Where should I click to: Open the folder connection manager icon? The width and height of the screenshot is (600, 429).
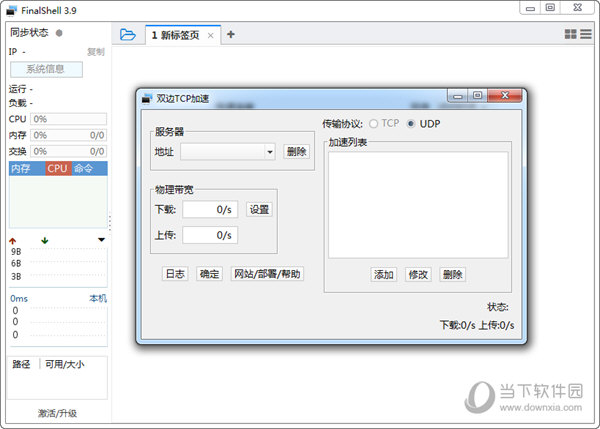[x=127, y=35]
